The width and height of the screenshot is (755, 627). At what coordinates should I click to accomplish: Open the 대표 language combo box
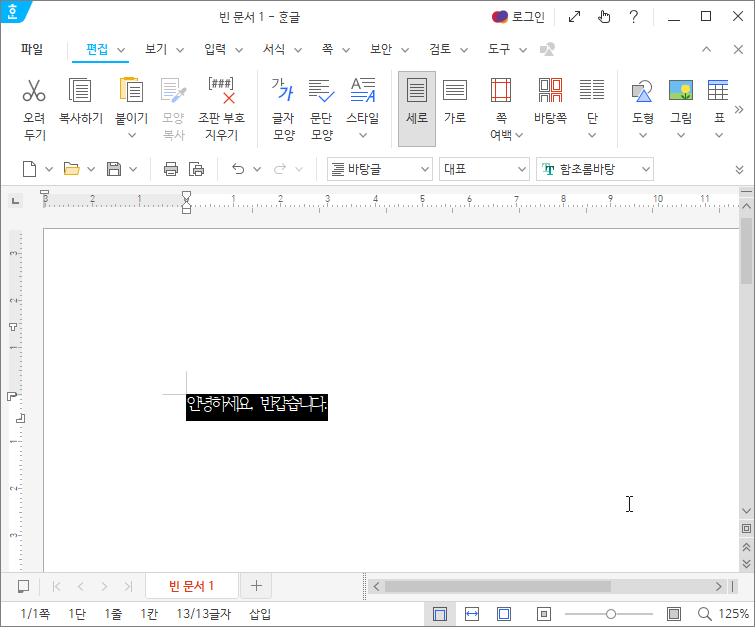[484, 169]
